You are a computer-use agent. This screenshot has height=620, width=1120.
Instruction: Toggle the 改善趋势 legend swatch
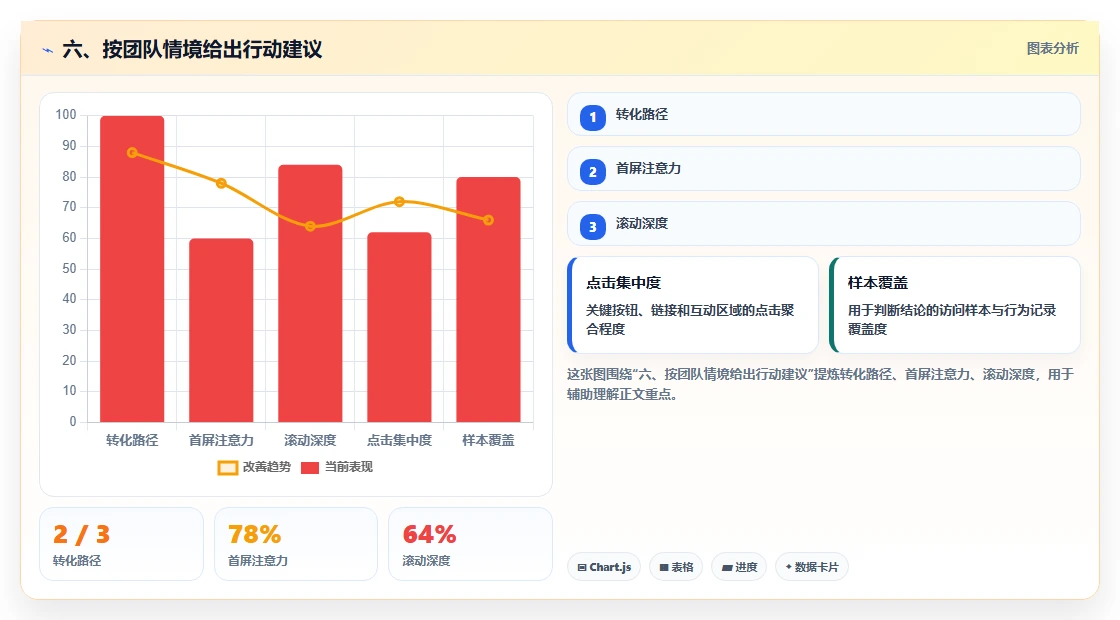coord(227,468)
